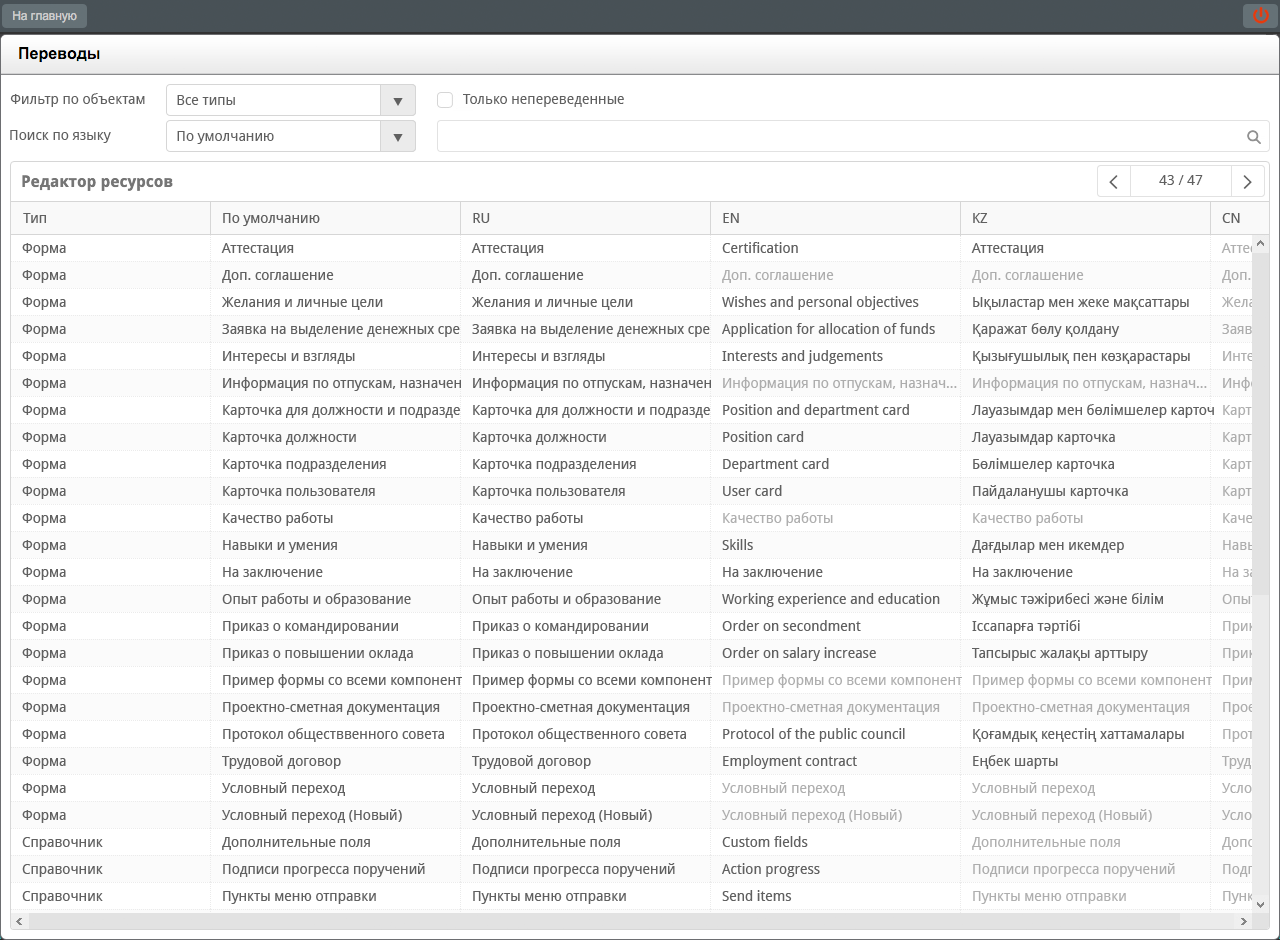Select EN cell 'Skills'

click(836, 545)
